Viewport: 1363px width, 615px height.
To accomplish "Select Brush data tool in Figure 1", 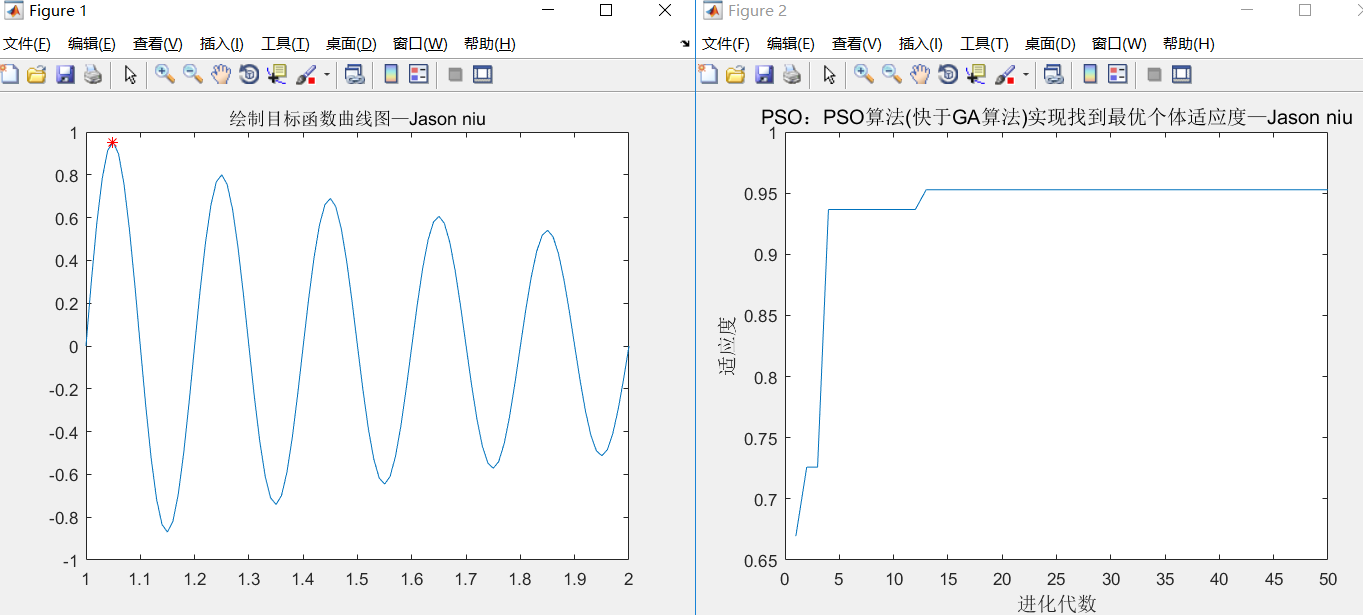I will point(306,74).
